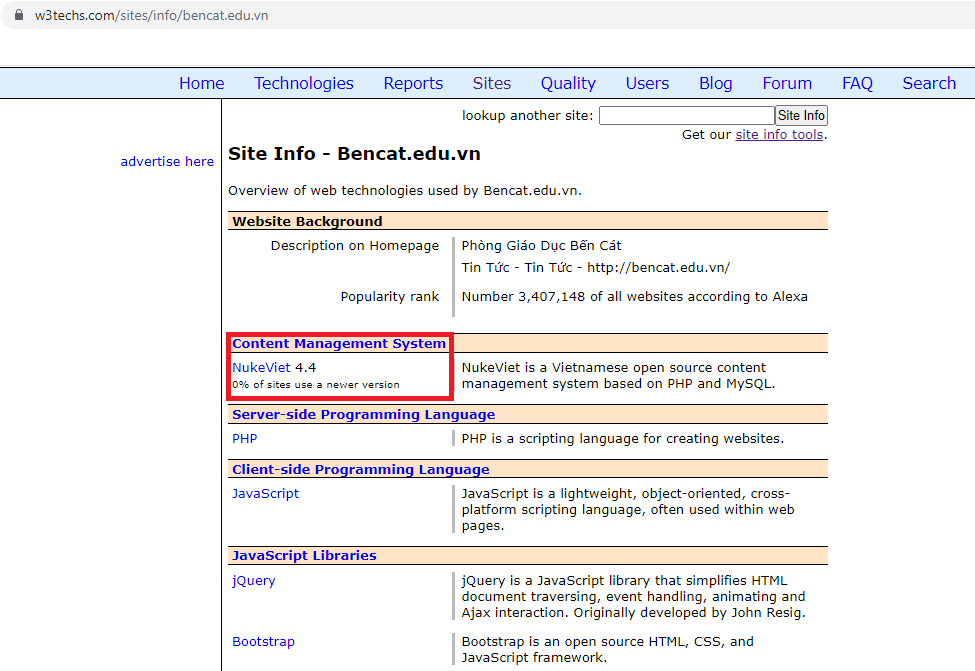975x671 pixels.
Task: Visit the Forum navigation link
Action: pyautogui.click(x=787, y=83)
